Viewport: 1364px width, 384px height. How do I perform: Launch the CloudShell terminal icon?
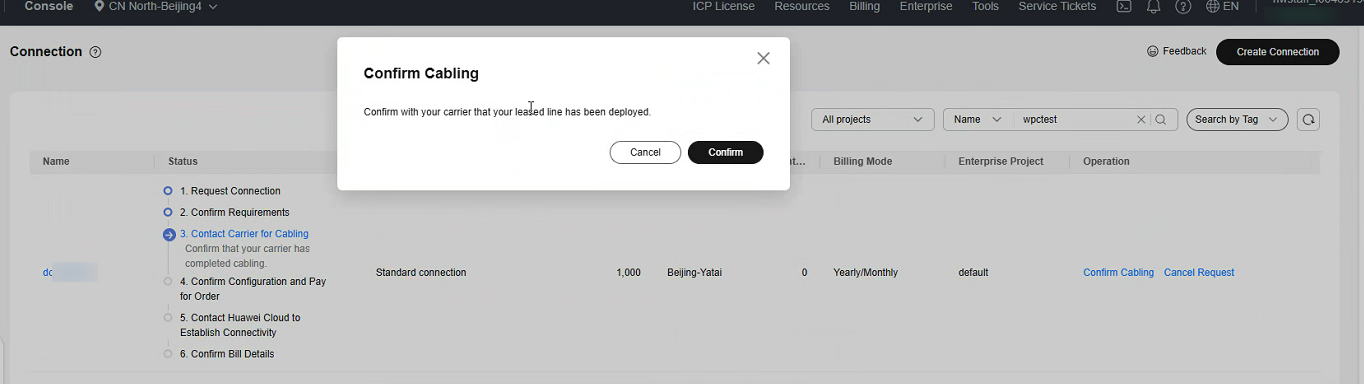tap(1124, 6)
